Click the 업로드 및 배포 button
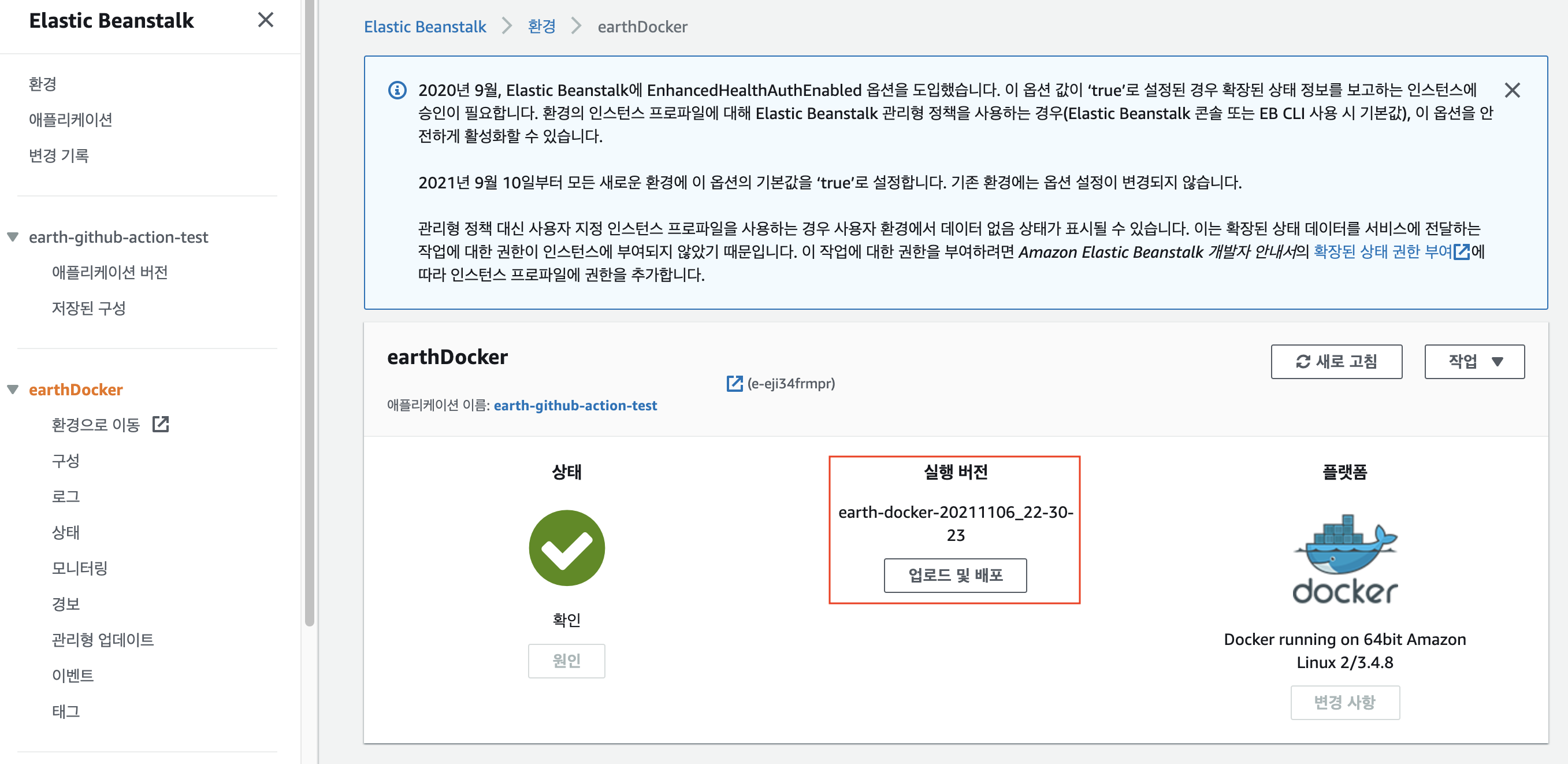This screenshot has width=1568, height=764. [955, 575]
